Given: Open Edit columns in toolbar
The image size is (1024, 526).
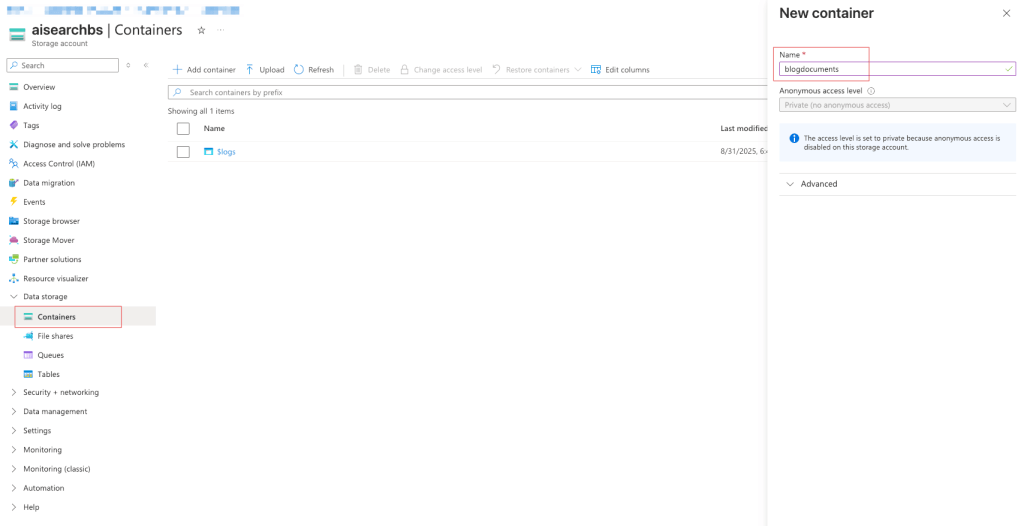Looking at the screenshot, I should click(620, 70).
